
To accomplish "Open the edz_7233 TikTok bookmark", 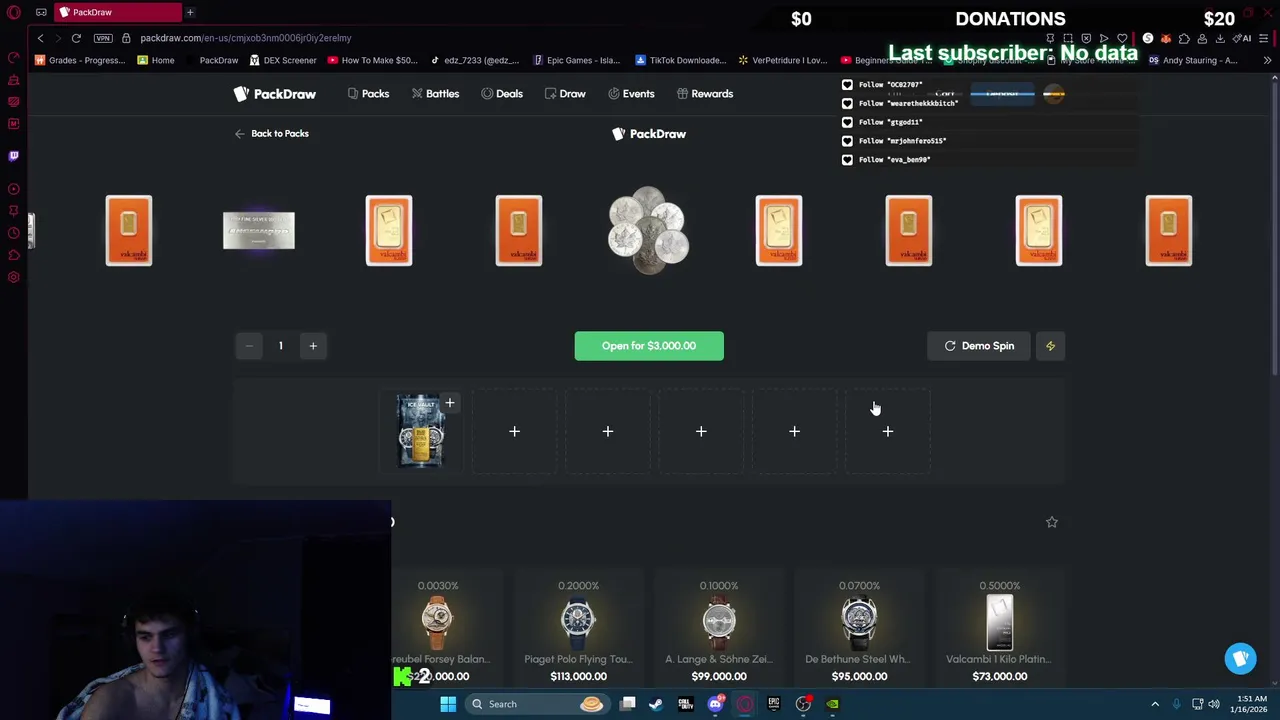I will pos(475,60).
